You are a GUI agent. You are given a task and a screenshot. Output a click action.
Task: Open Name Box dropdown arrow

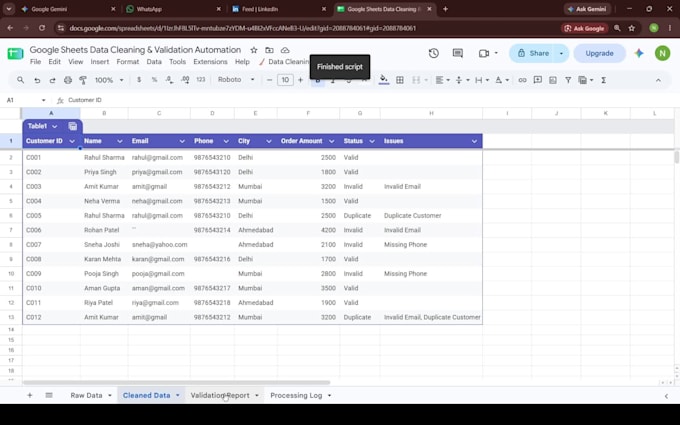click(43, 100)
